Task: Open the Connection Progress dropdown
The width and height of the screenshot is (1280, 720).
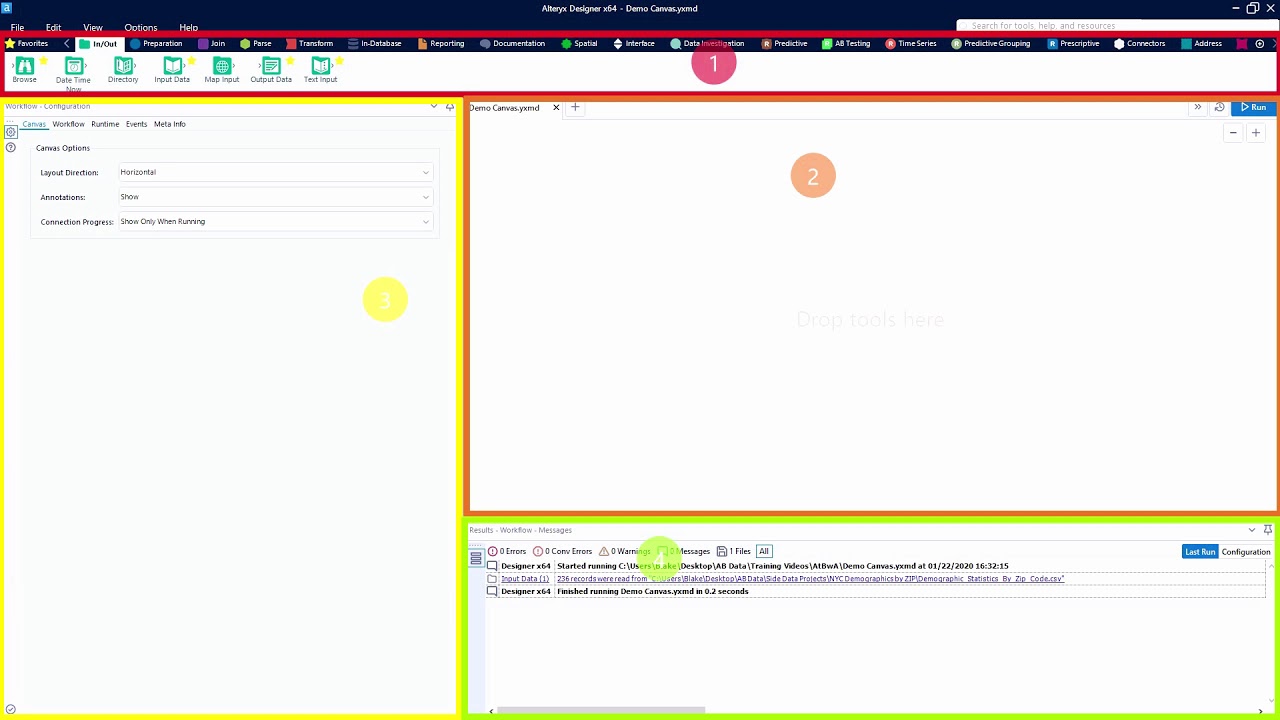Action: coord(276,222)
